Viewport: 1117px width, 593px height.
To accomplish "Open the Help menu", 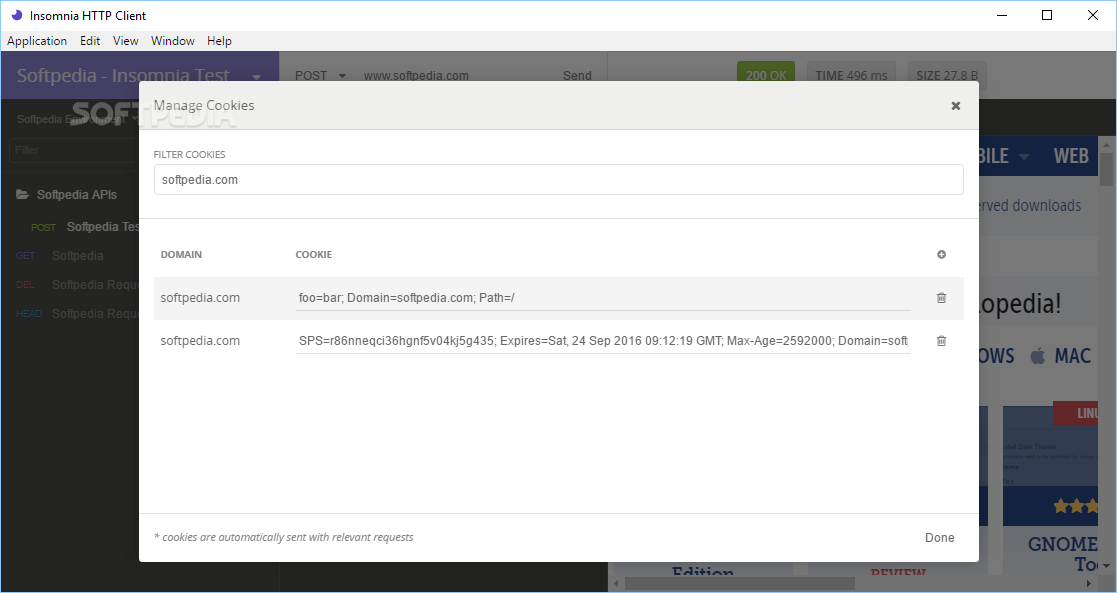I will click(x=219, y=41).
